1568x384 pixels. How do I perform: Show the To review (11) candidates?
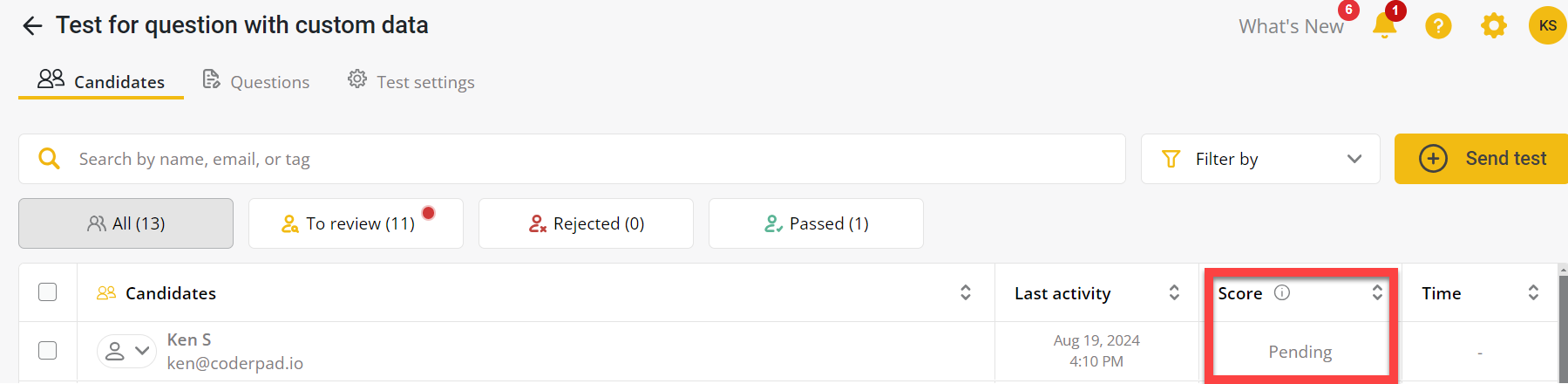point(356,224)
